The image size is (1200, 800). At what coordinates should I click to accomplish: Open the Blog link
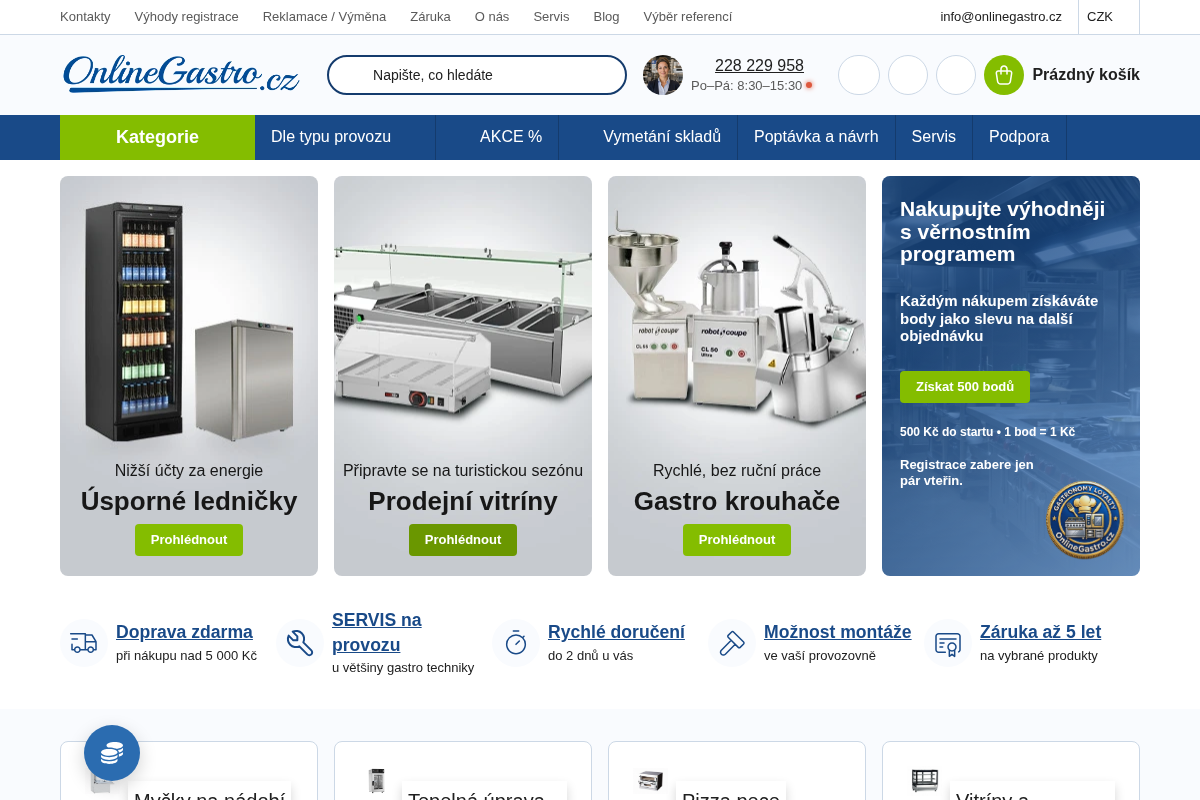point(606,17)
